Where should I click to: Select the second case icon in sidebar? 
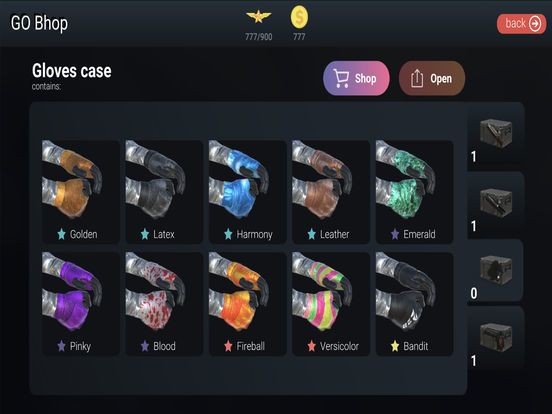click(x=496, y=203)
